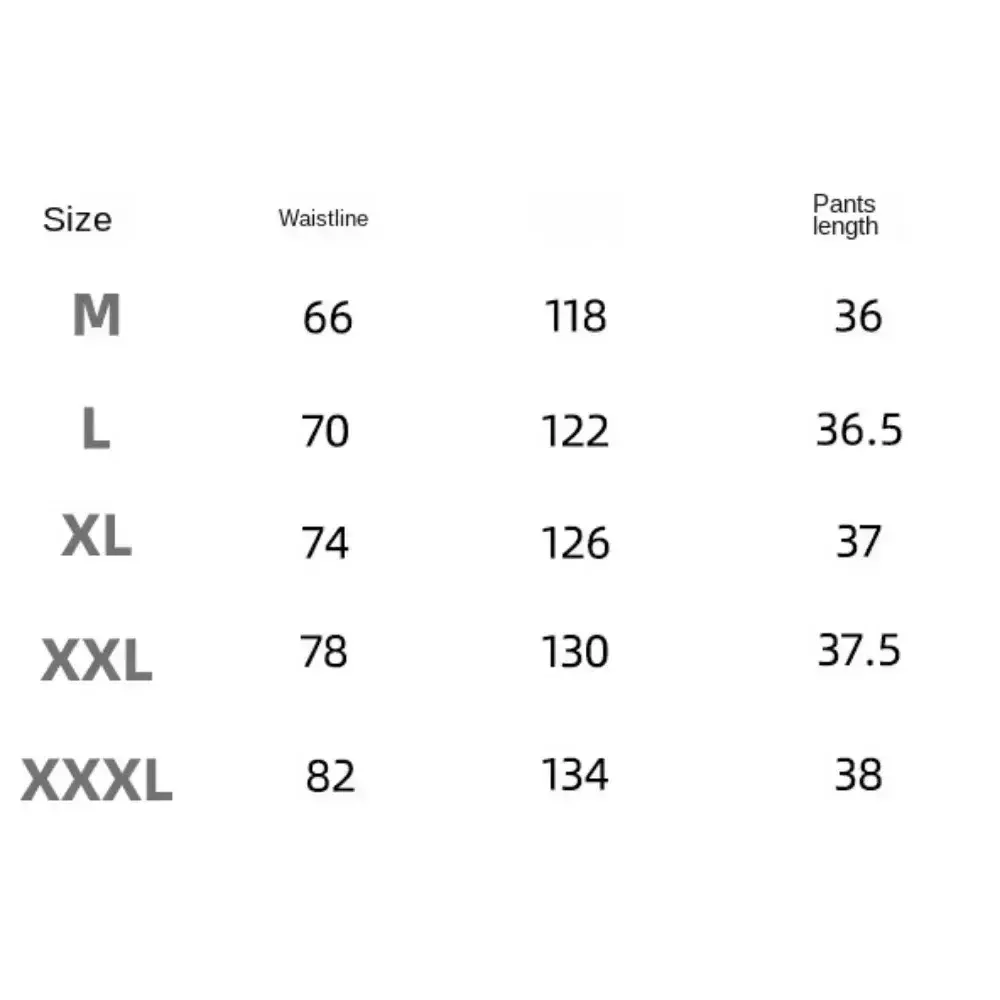This screenshot has width=1000, height=1000.
Task: Select the XXL size label
Action: tap(96, 659)
